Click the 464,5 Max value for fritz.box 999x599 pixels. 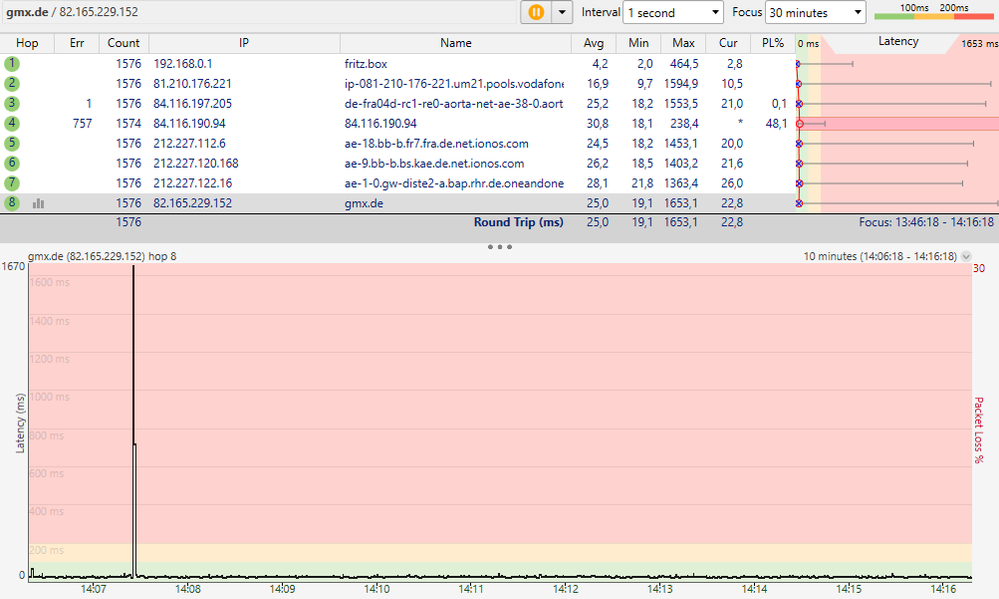684,64
